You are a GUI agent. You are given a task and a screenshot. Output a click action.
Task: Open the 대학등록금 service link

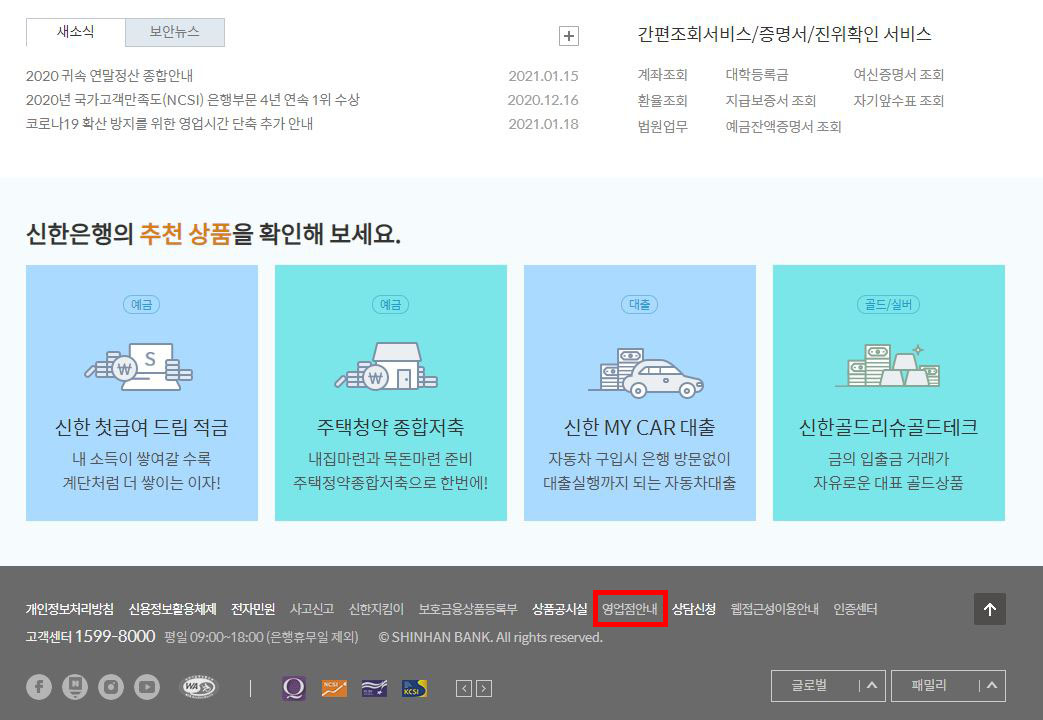click(x=757, y=75)
